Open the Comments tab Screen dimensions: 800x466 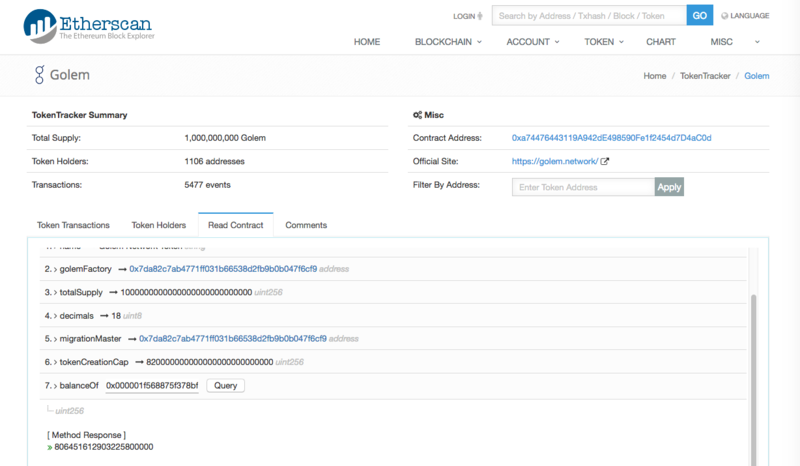[306, 225]
